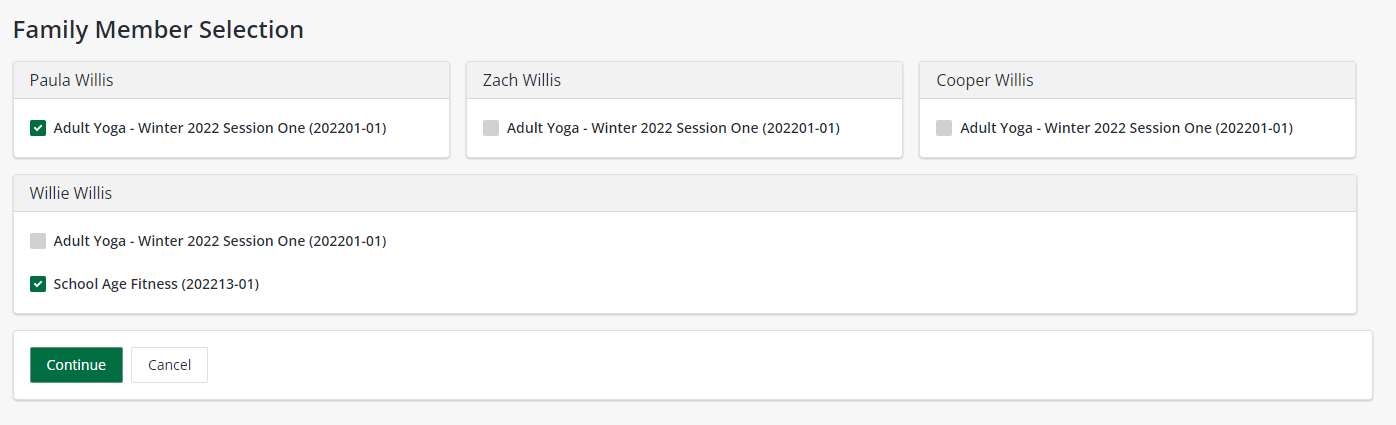This screenshot has width=1396, height=425.
Task: Click the checkmark icon in Paula's panel
Action: point(38,128)
